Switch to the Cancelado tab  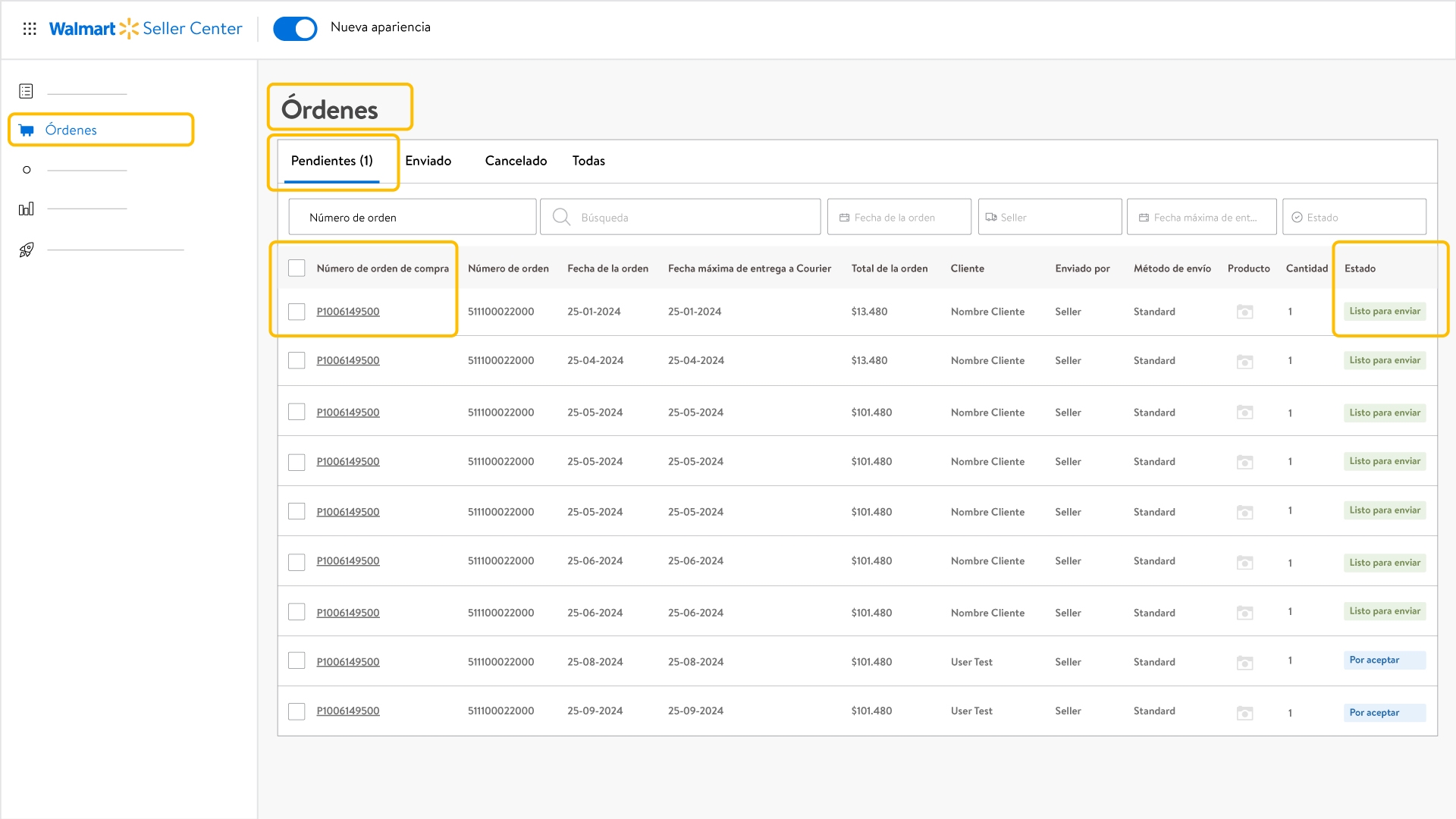pos(516,161)
